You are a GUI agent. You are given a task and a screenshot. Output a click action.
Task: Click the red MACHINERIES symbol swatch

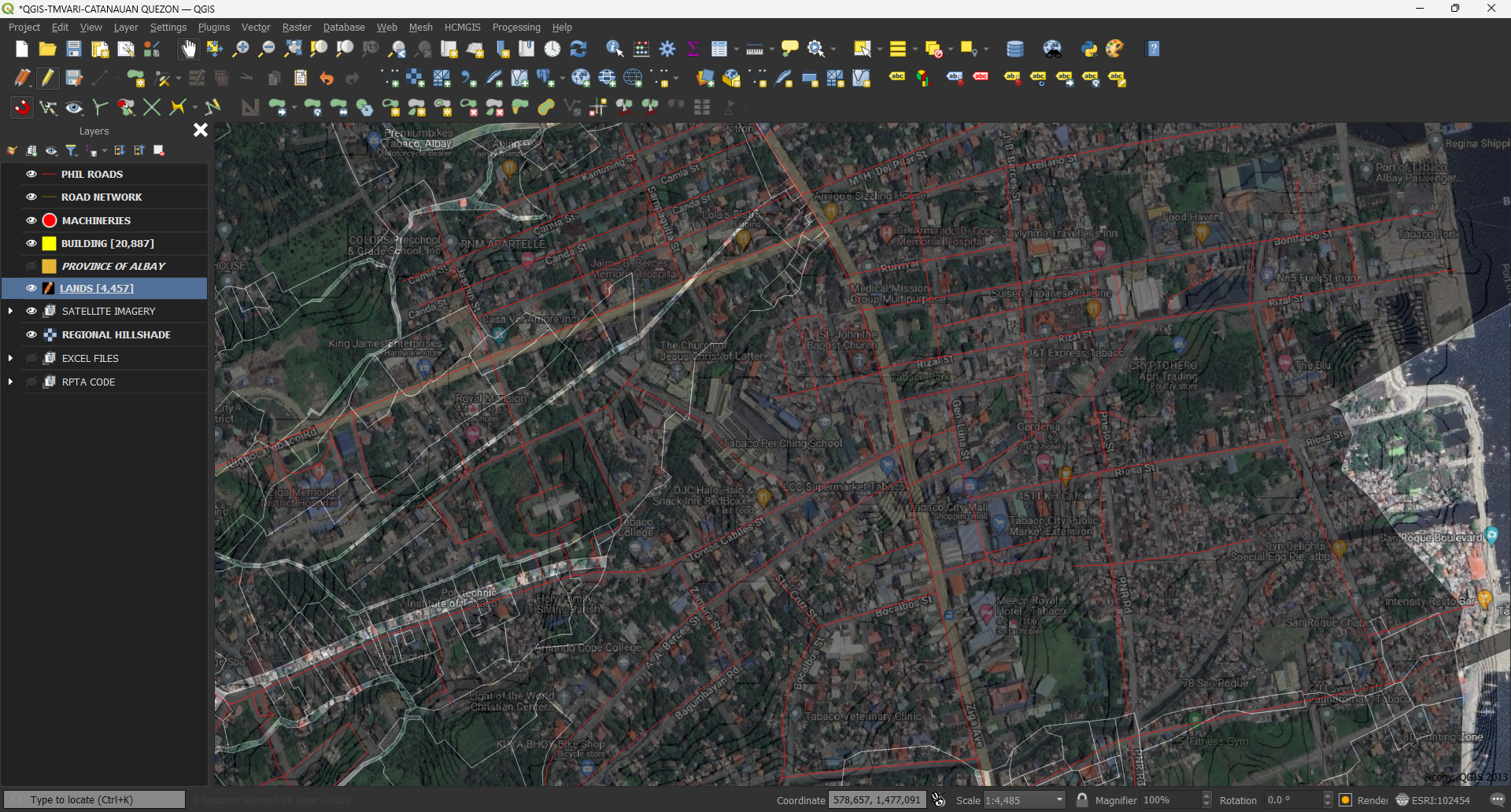(x=48, y=220)
